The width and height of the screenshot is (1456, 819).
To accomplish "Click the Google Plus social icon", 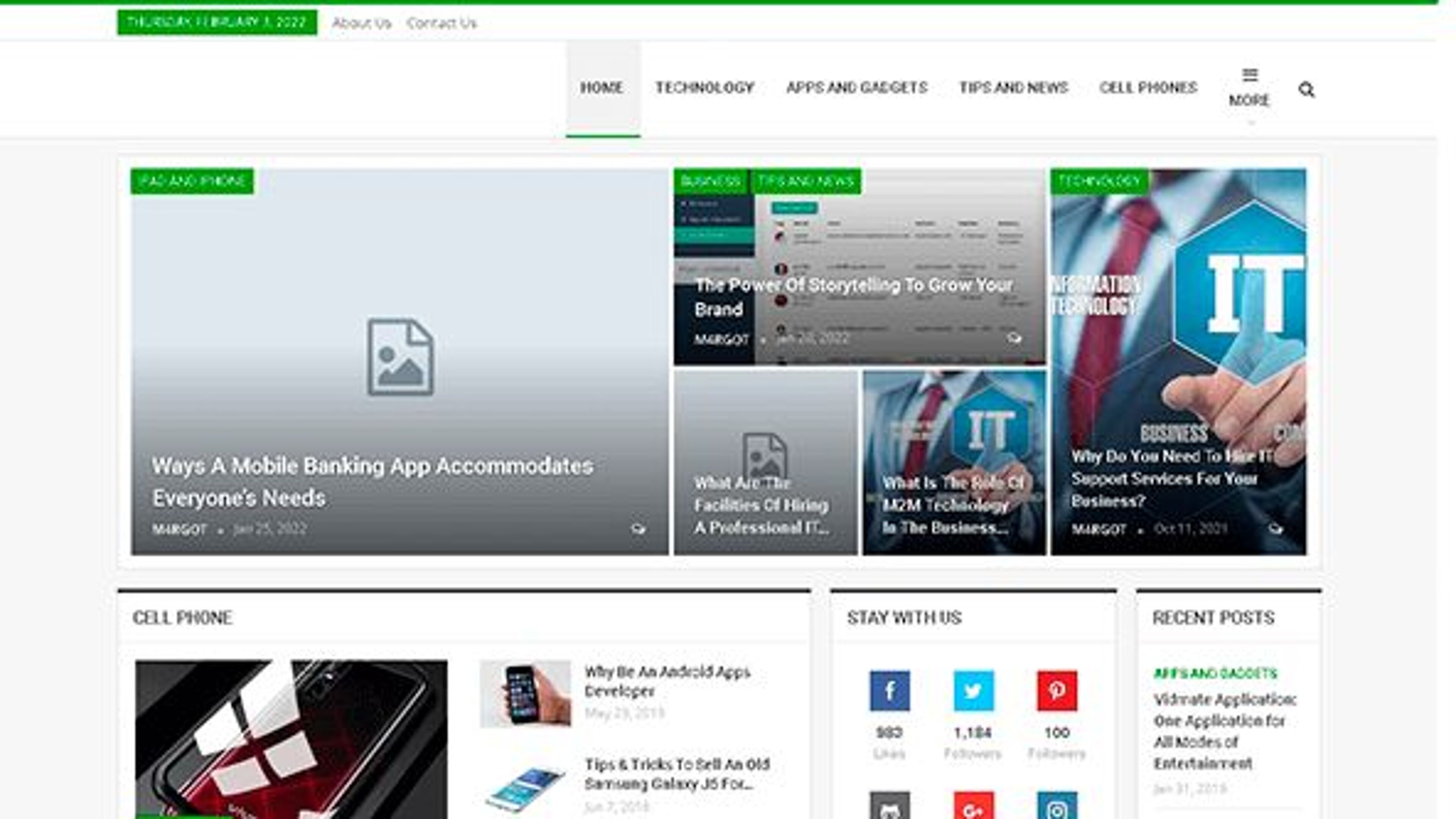I will [x=973, y=807].
